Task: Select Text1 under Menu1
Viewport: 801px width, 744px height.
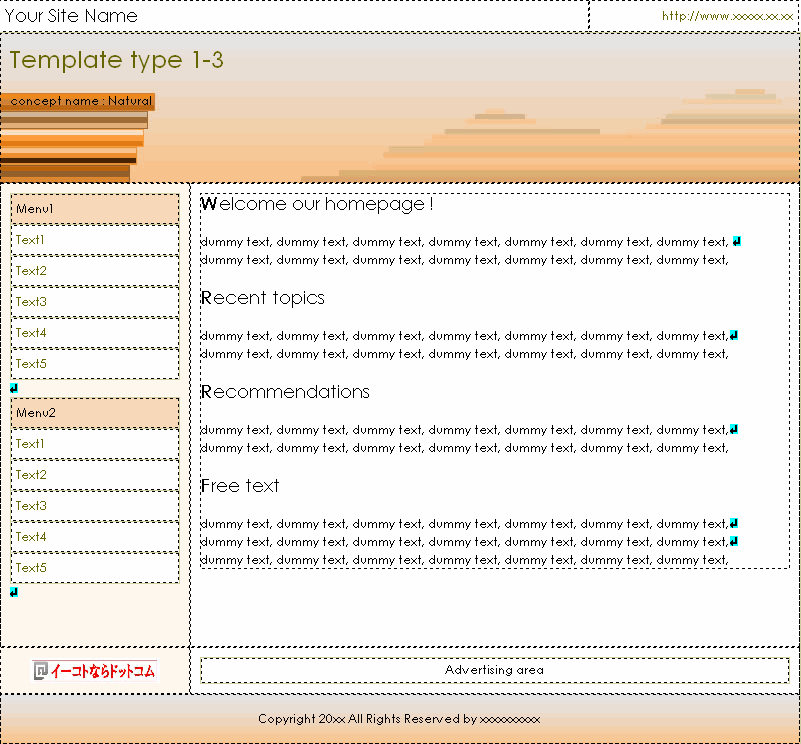Action: click(30, 240)
